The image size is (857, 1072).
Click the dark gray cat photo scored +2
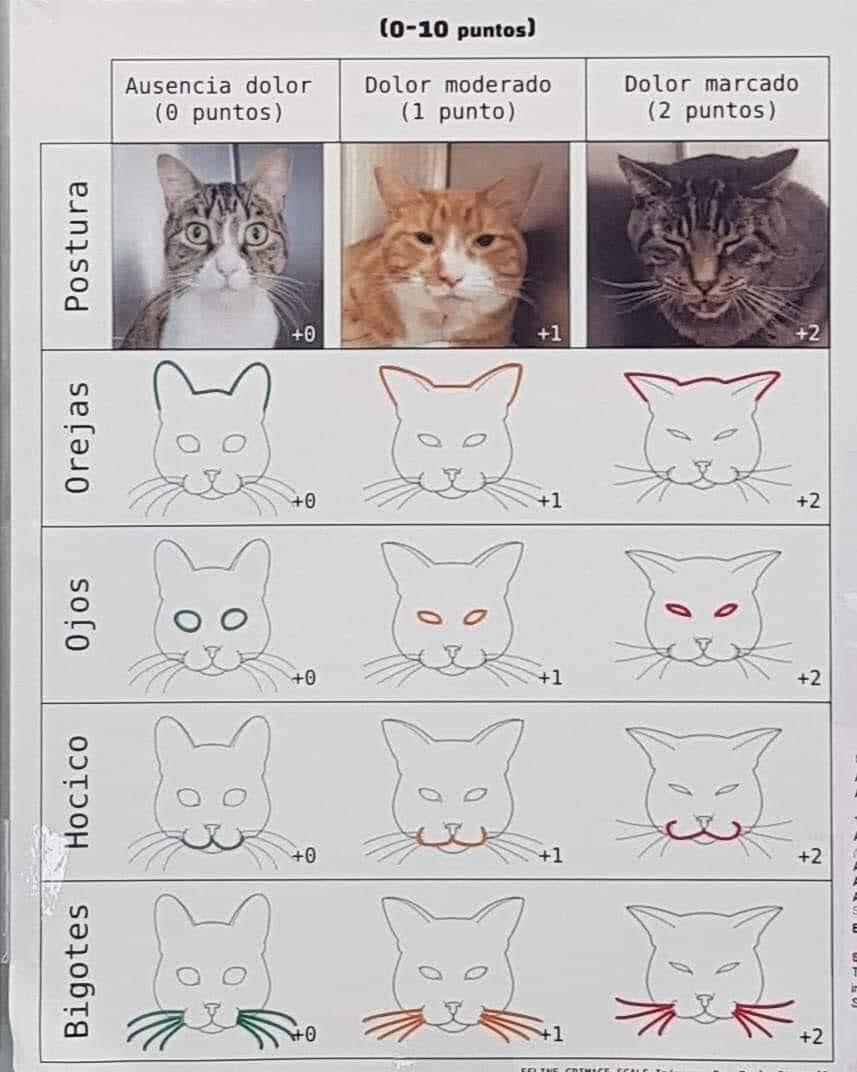(707, 244)
